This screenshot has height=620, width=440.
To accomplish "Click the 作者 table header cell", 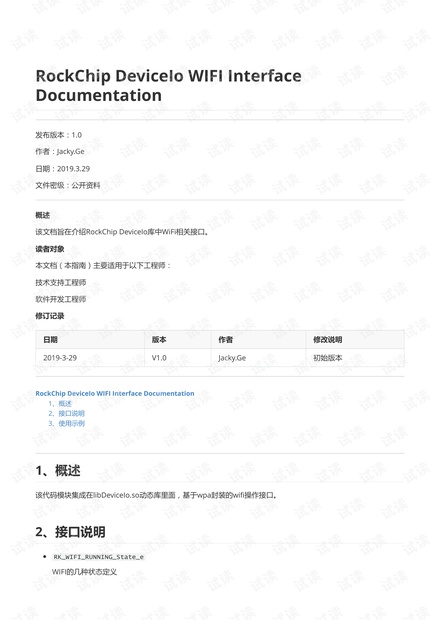I will tap(259, 340).
